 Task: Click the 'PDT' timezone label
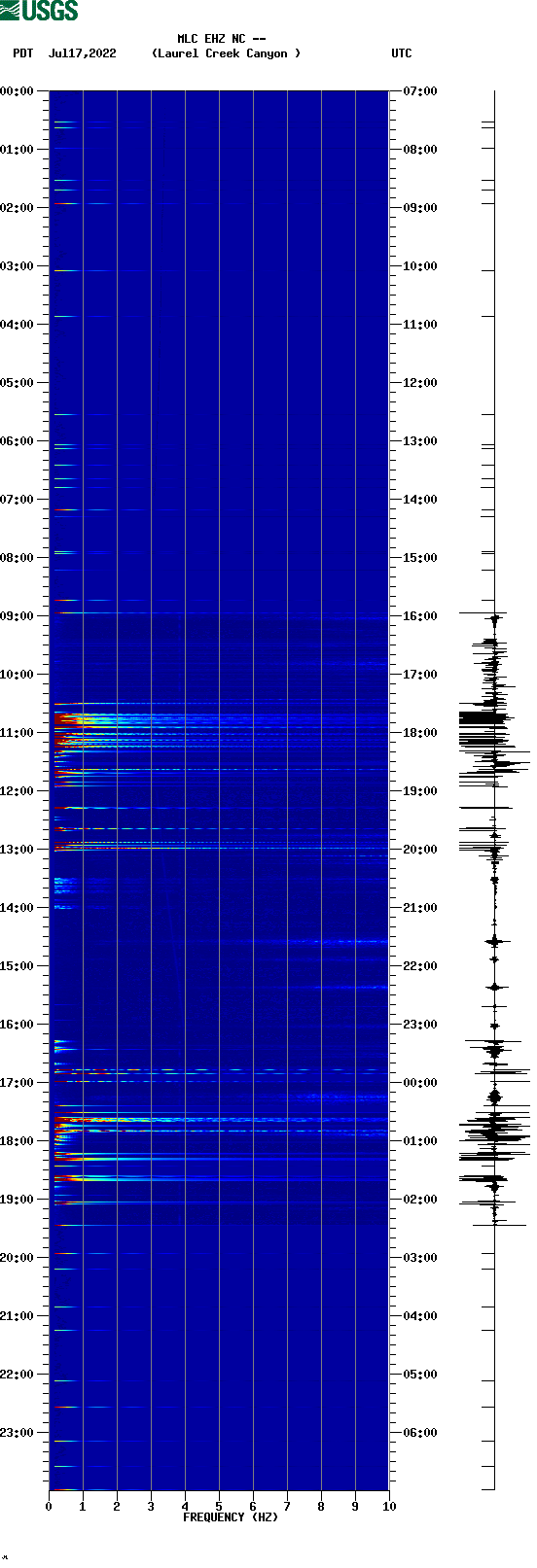point(22,53)
